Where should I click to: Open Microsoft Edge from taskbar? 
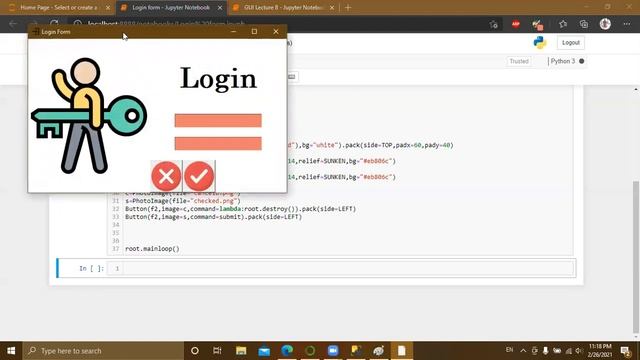[287, 351]
